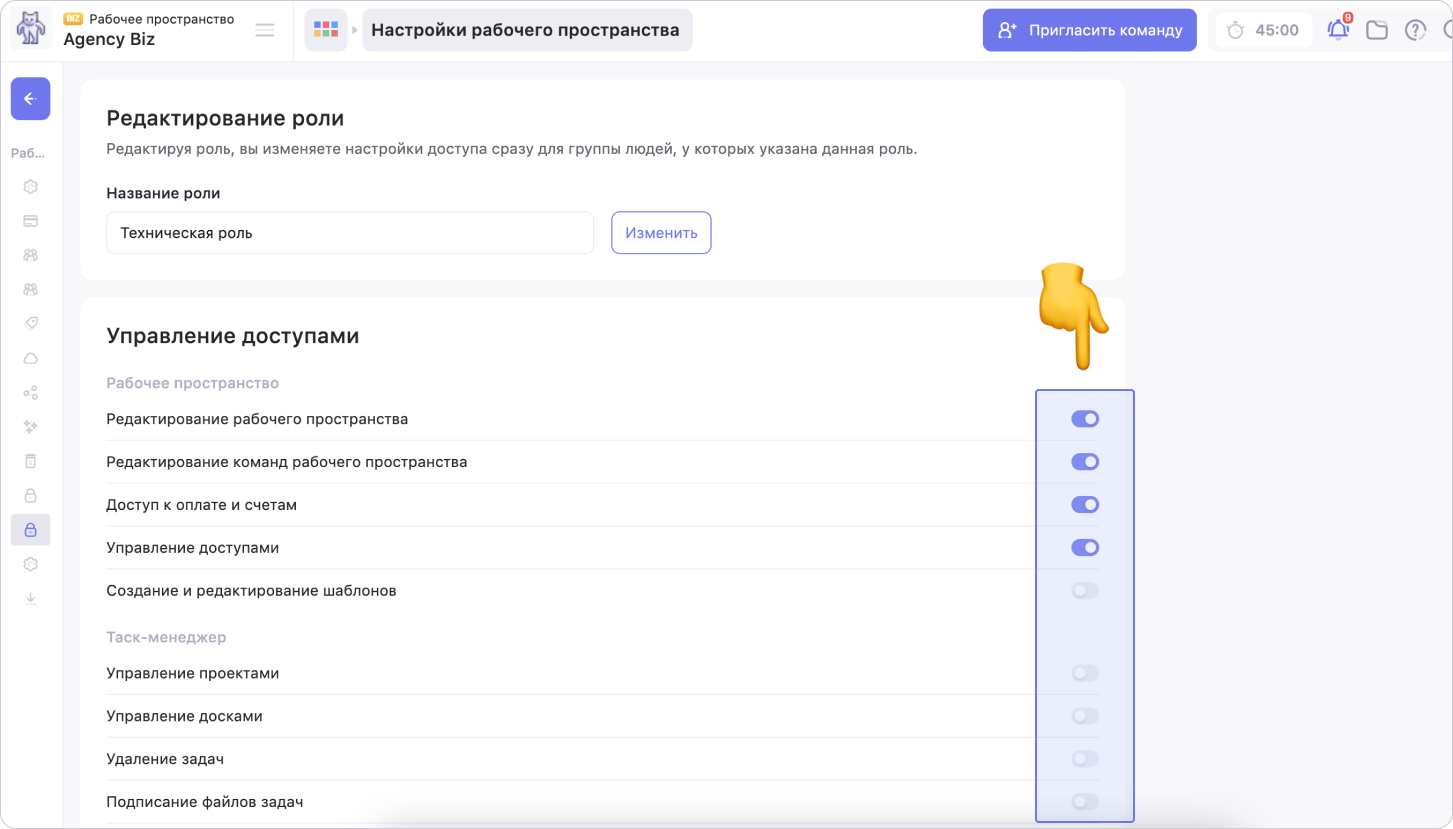This screenshot has height=829, width=1453.
Task: Open the billing card icon in sidebar
Action: [30, 221]
